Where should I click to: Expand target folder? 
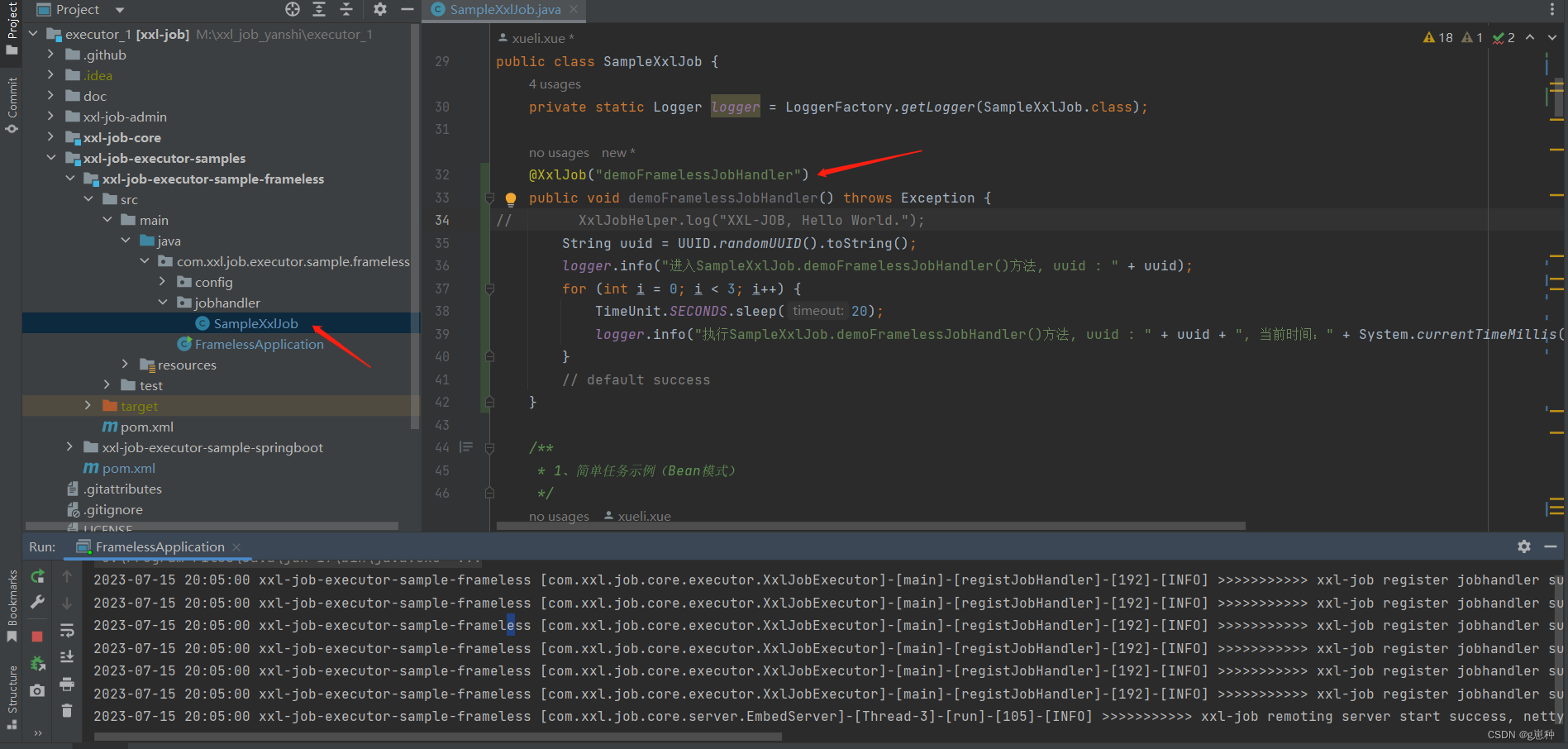88,406
